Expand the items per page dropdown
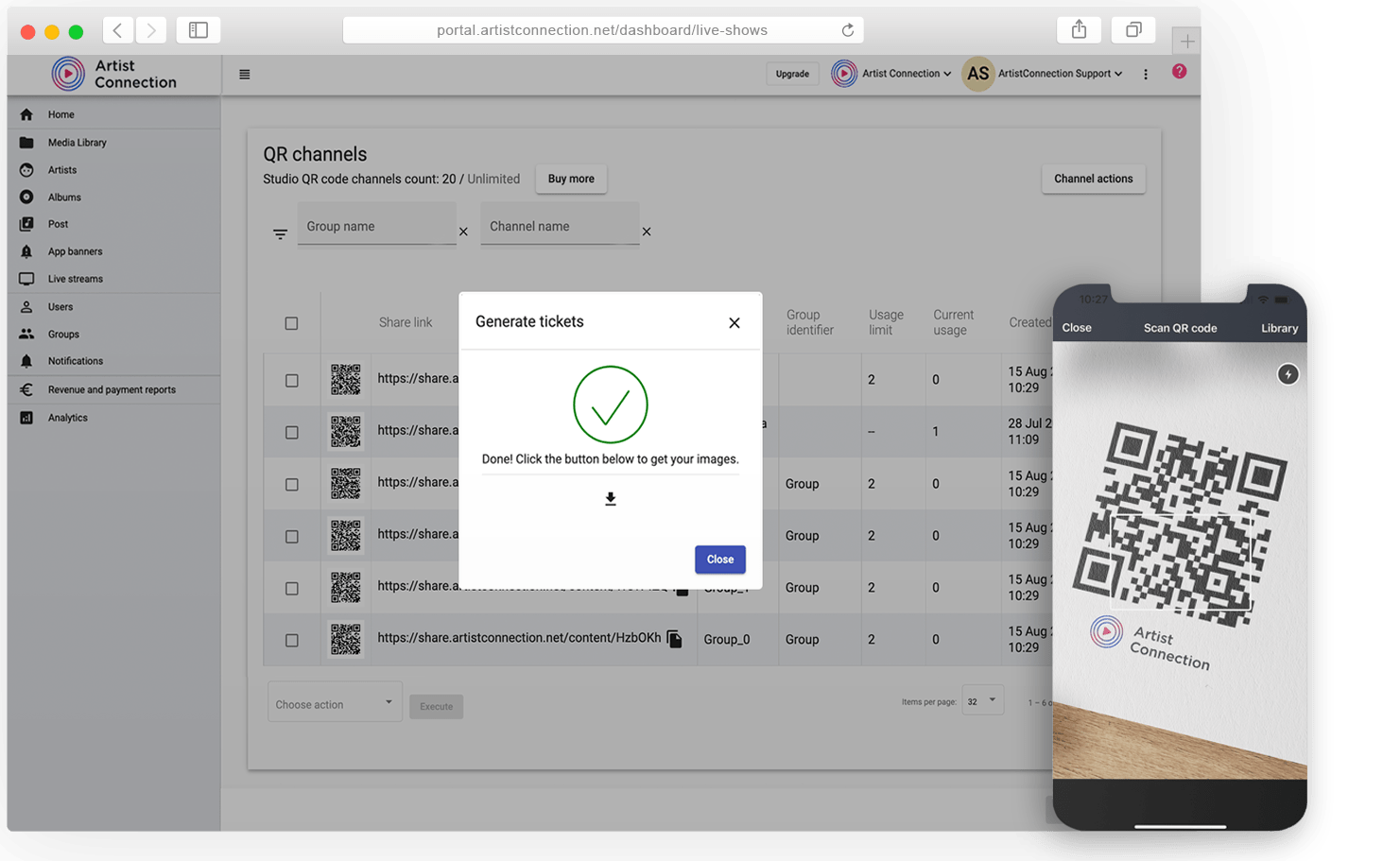The image size is (1400, 861). (982, 701)
